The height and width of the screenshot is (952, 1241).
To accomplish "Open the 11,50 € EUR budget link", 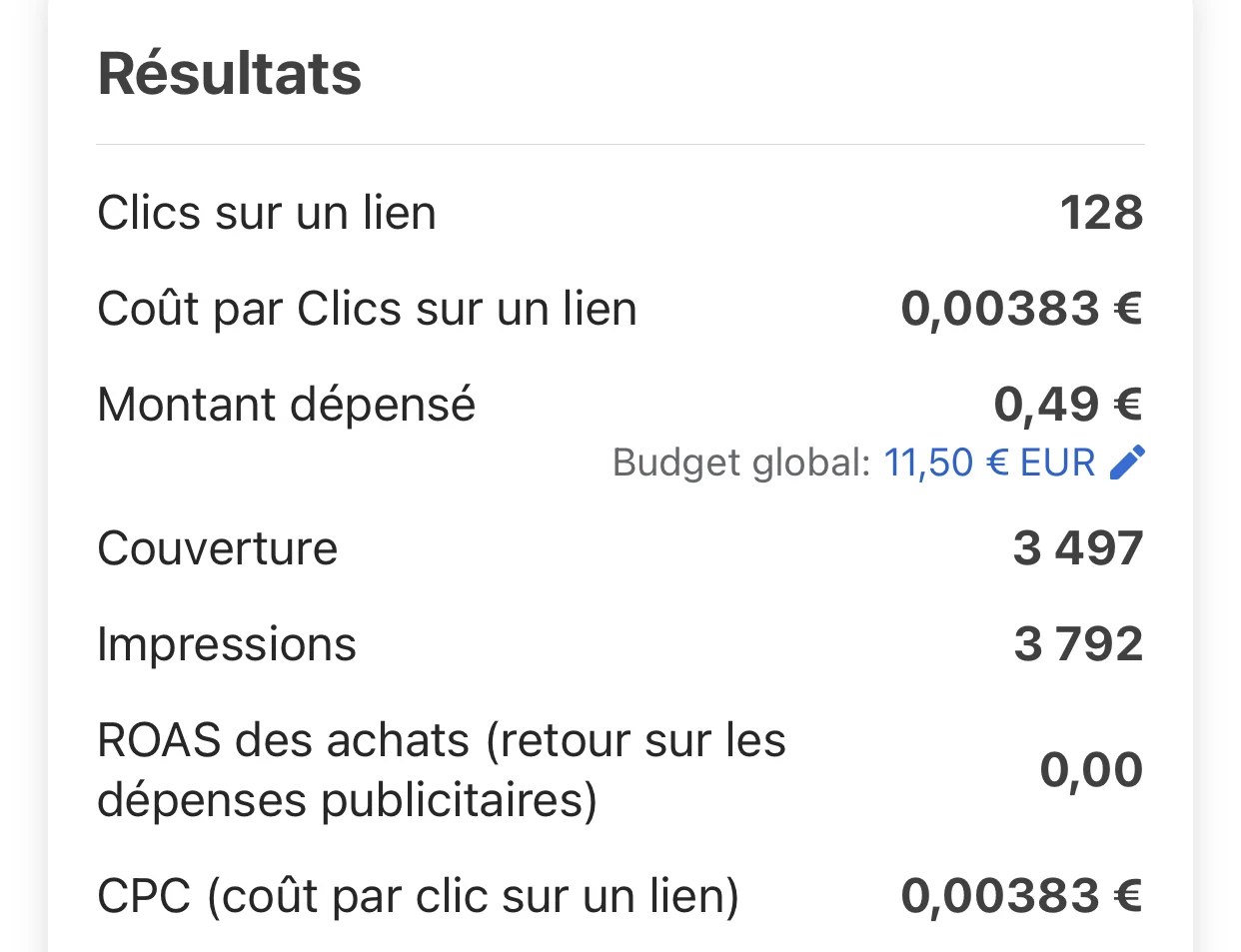I will [x=989, y=463].
